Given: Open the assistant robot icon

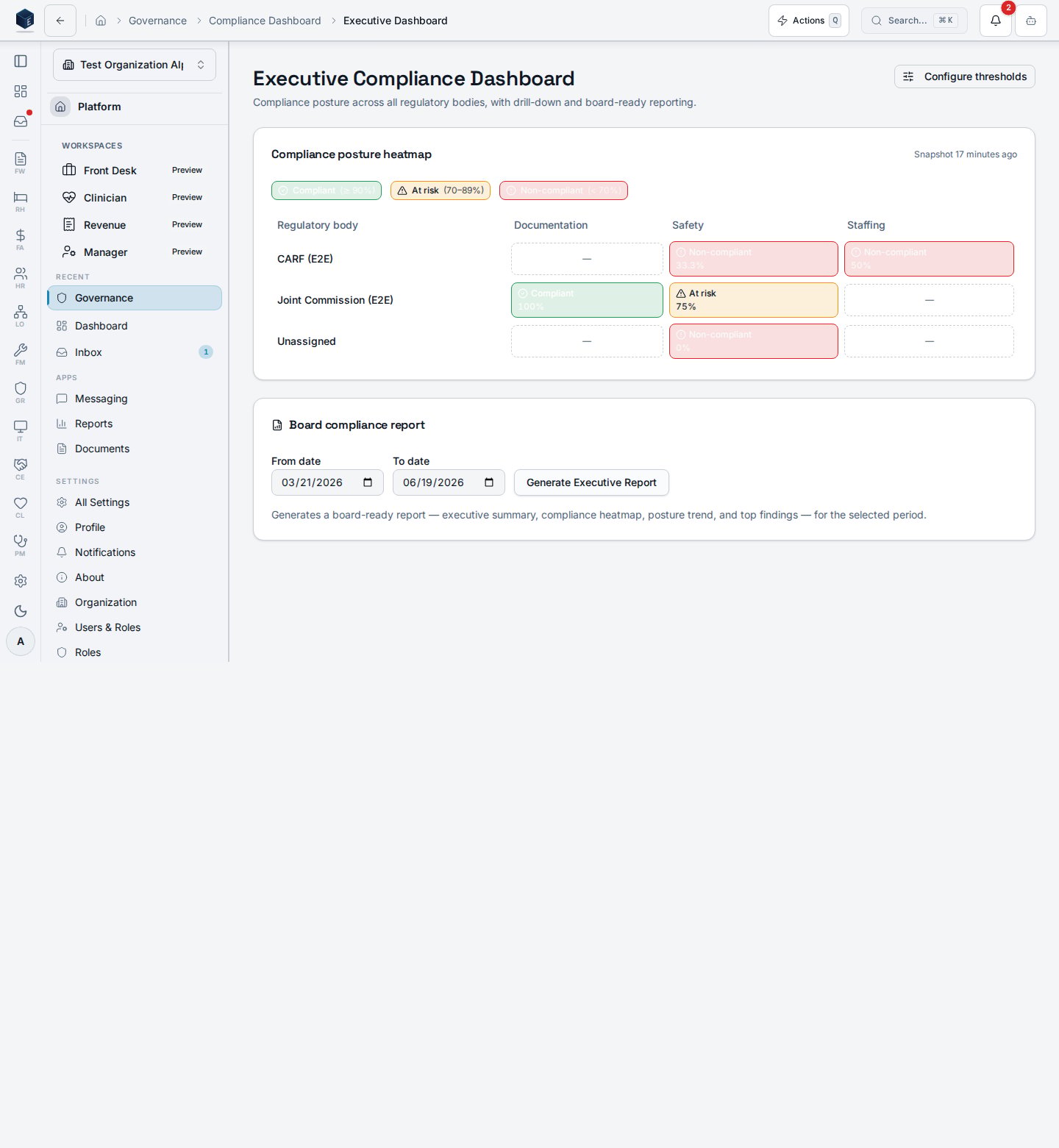Looking at the screenshot, I should (1031, 21).
